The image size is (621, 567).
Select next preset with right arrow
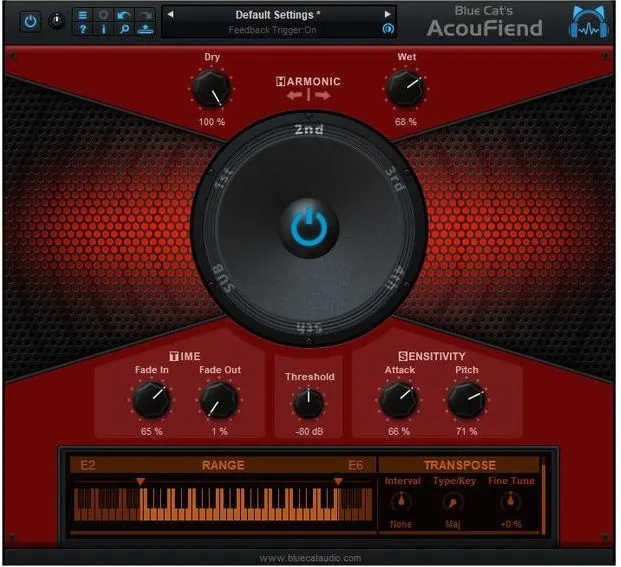tap(388, 15)
